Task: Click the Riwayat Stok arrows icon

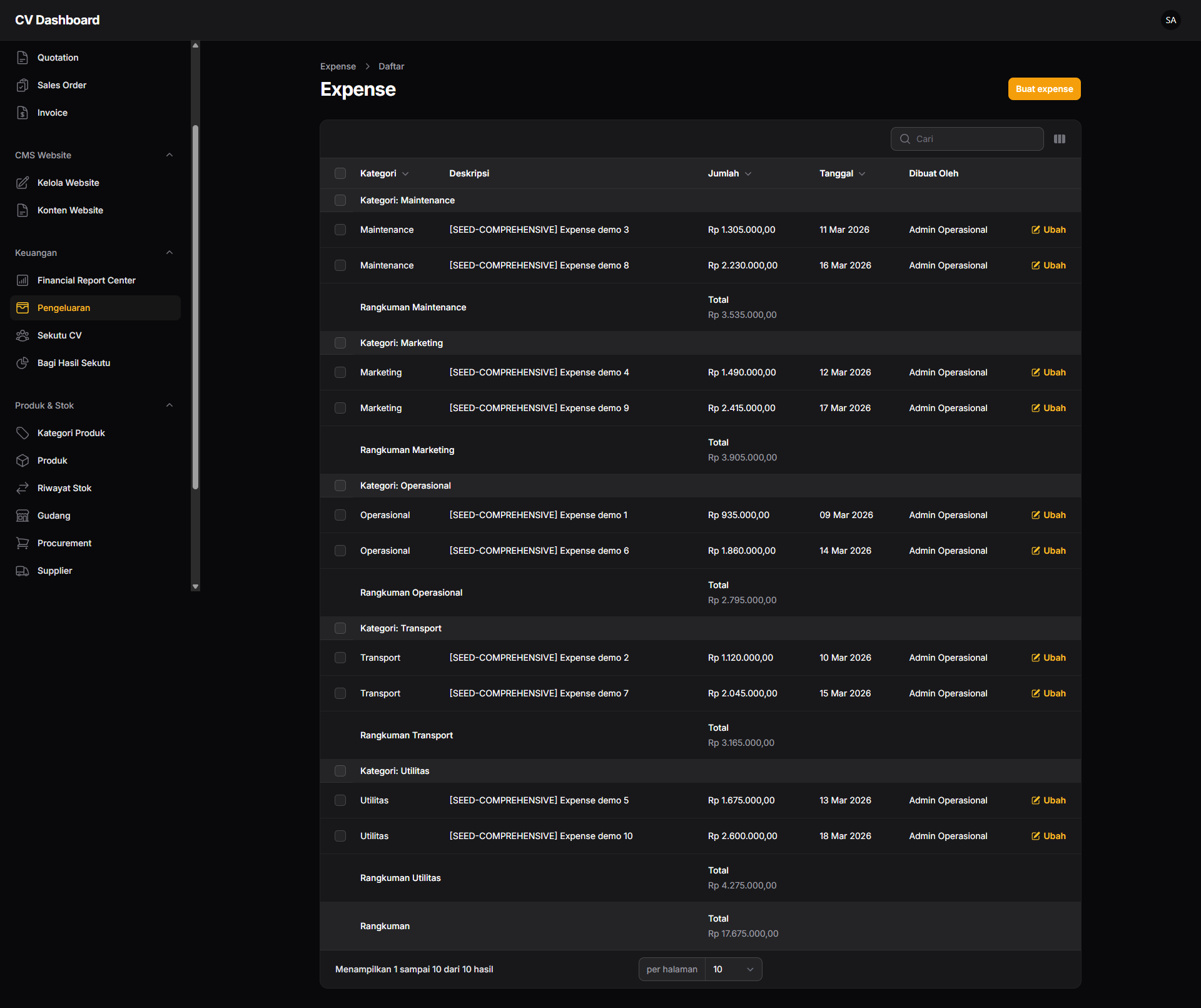Action: (23, 488)
